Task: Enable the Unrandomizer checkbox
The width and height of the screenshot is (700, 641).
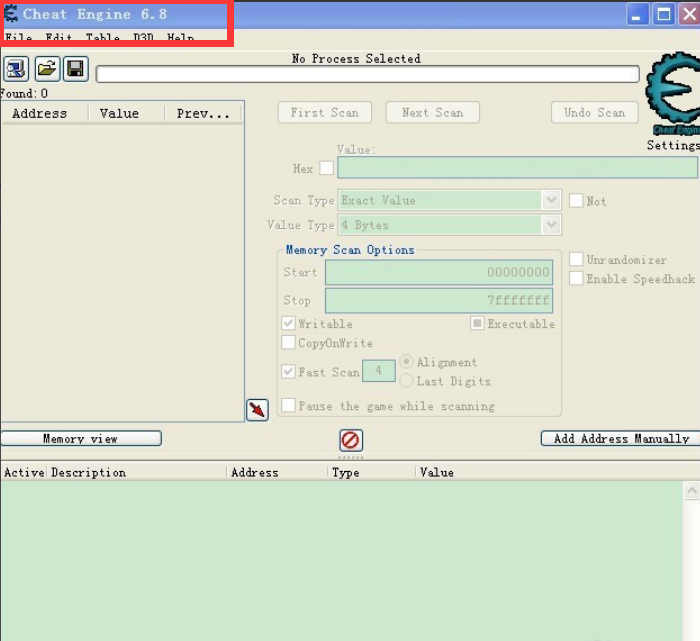Action: point(576,260)
